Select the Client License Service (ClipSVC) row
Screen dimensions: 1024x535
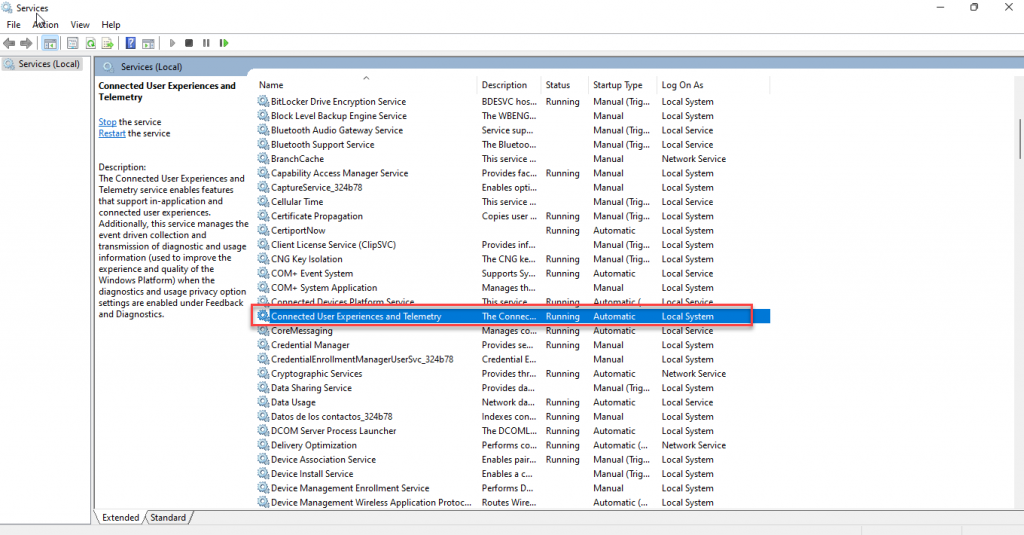(513, 245)
